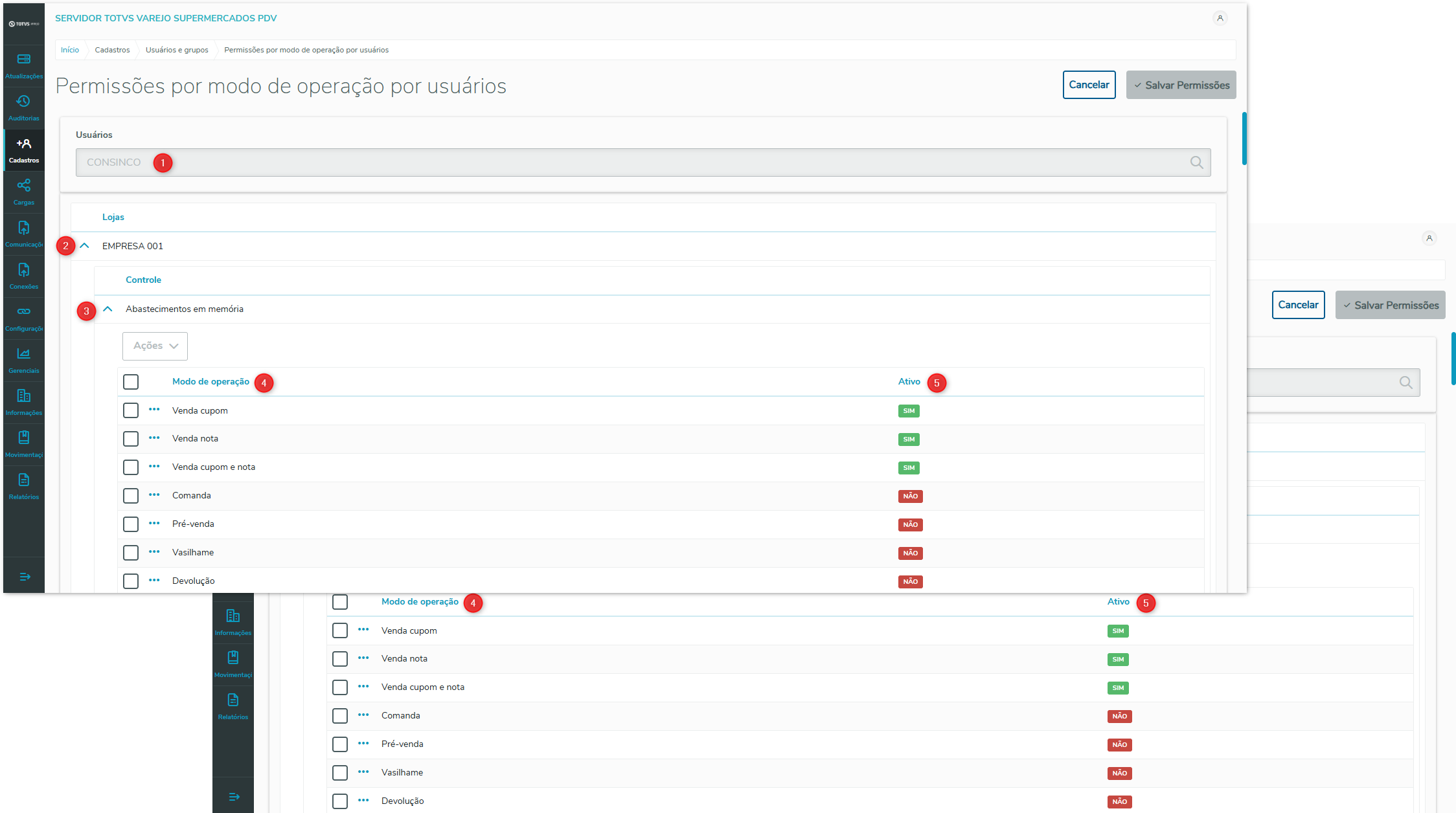Check the Venda nota row checkbox
Viewport: 1456px width, 813px height.
pos(131,439)
